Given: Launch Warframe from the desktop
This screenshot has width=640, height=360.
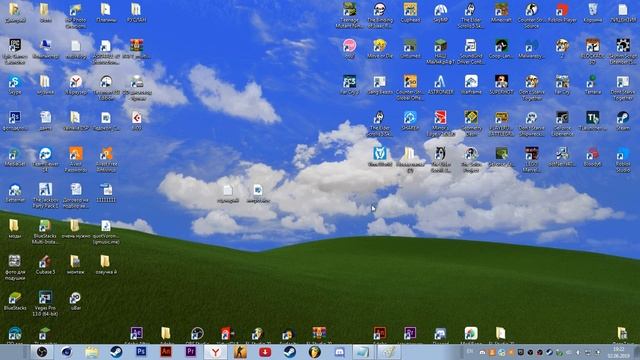Looking at the screenshot, I should pos(471,84).
